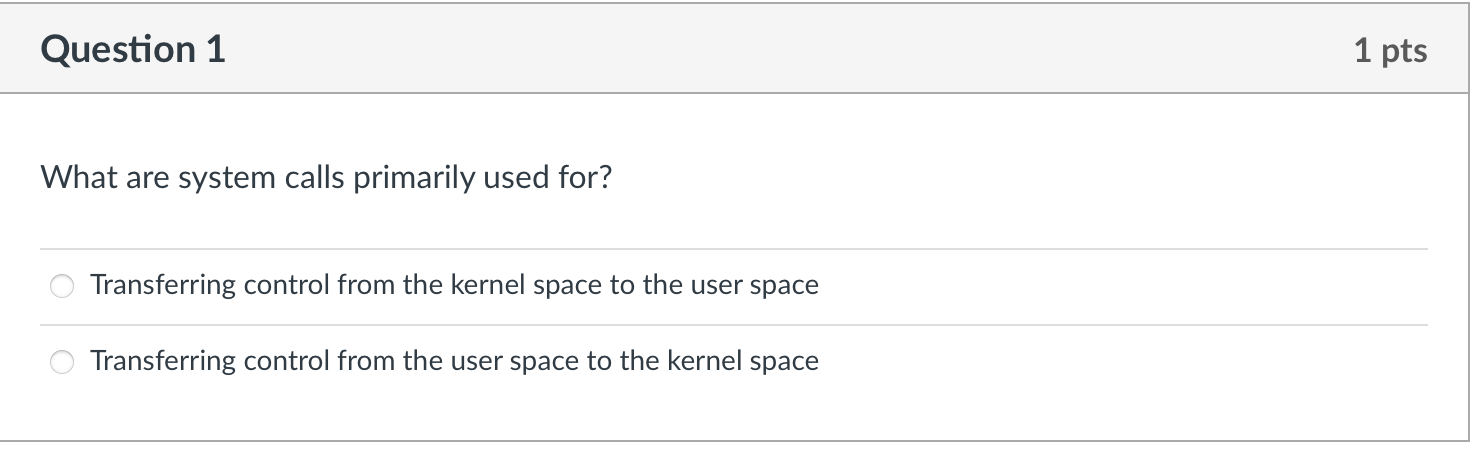Screen dimensions: 1472x454
Task: Click the second answer's full text label
Action: (x=454, y=361)
